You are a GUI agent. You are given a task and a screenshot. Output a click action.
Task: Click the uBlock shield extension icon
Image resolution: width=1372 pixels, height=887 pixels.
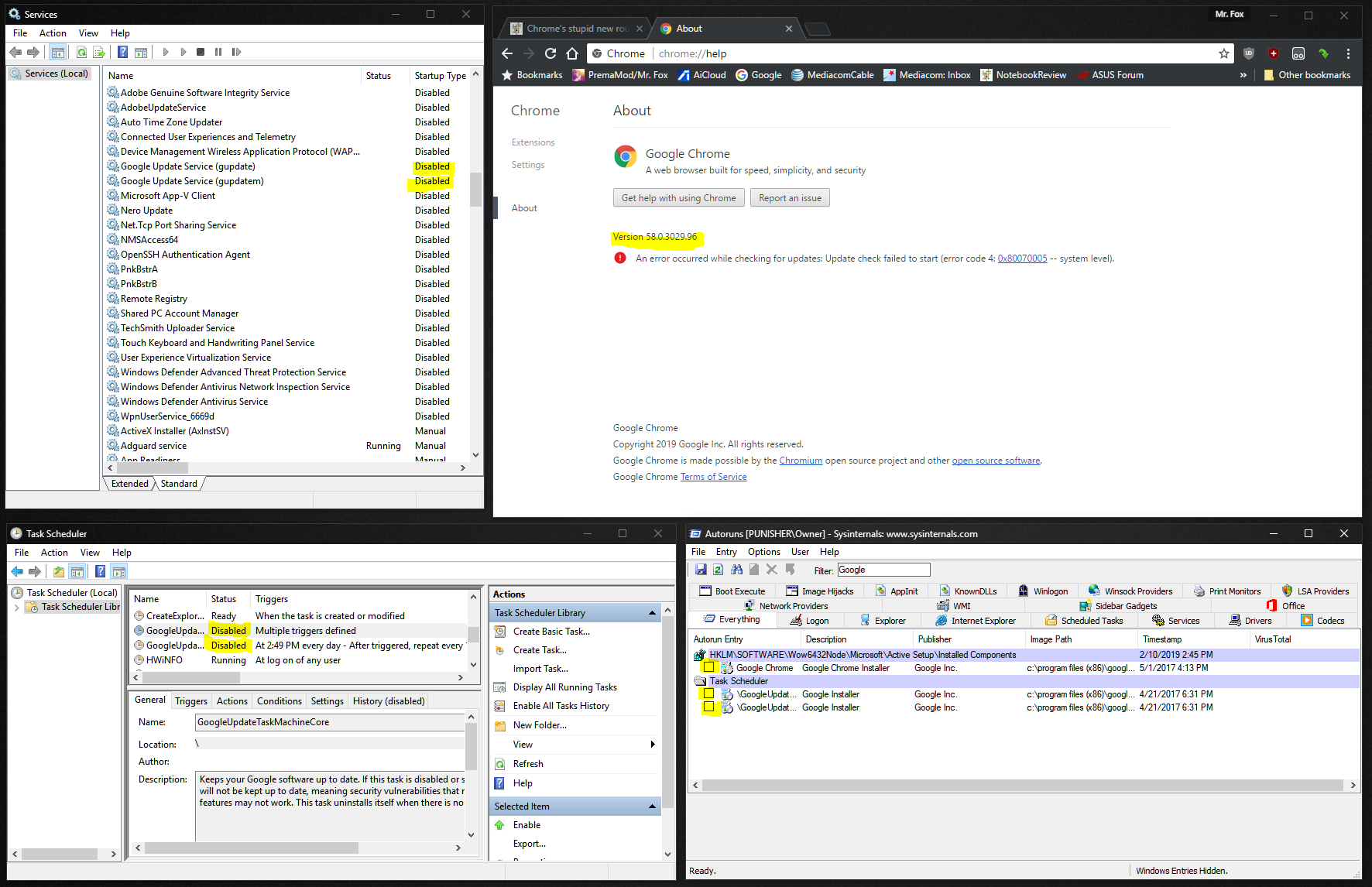tap(1249, 53)
